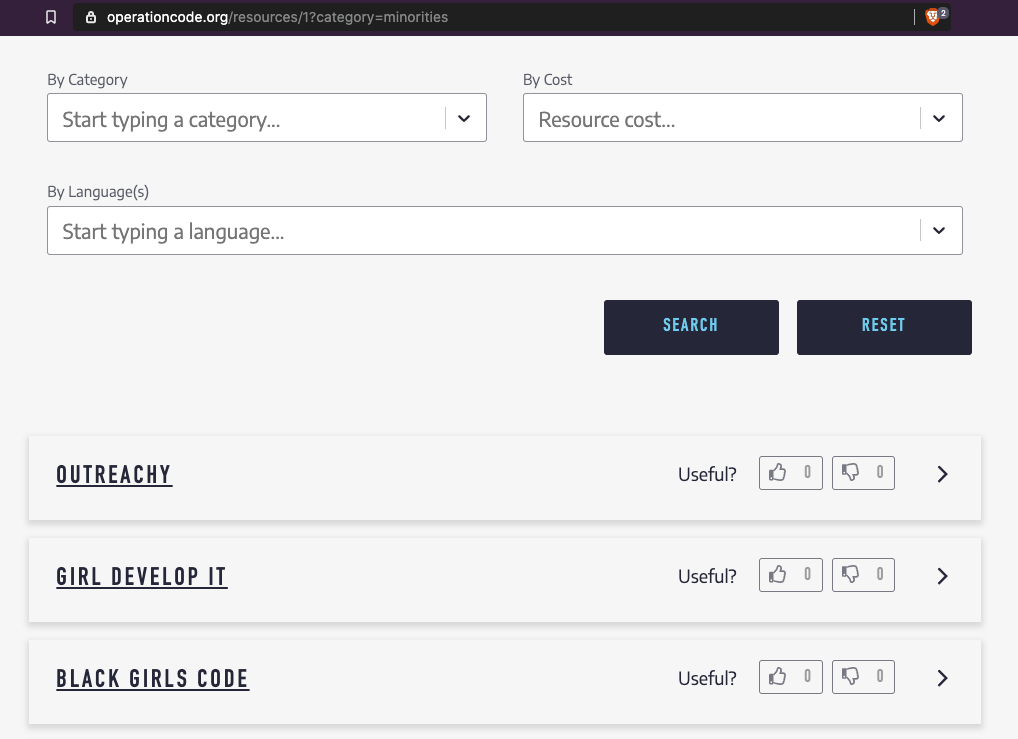Open the Outreachy resource link
1018x739 pixels.
pos(114,474)
